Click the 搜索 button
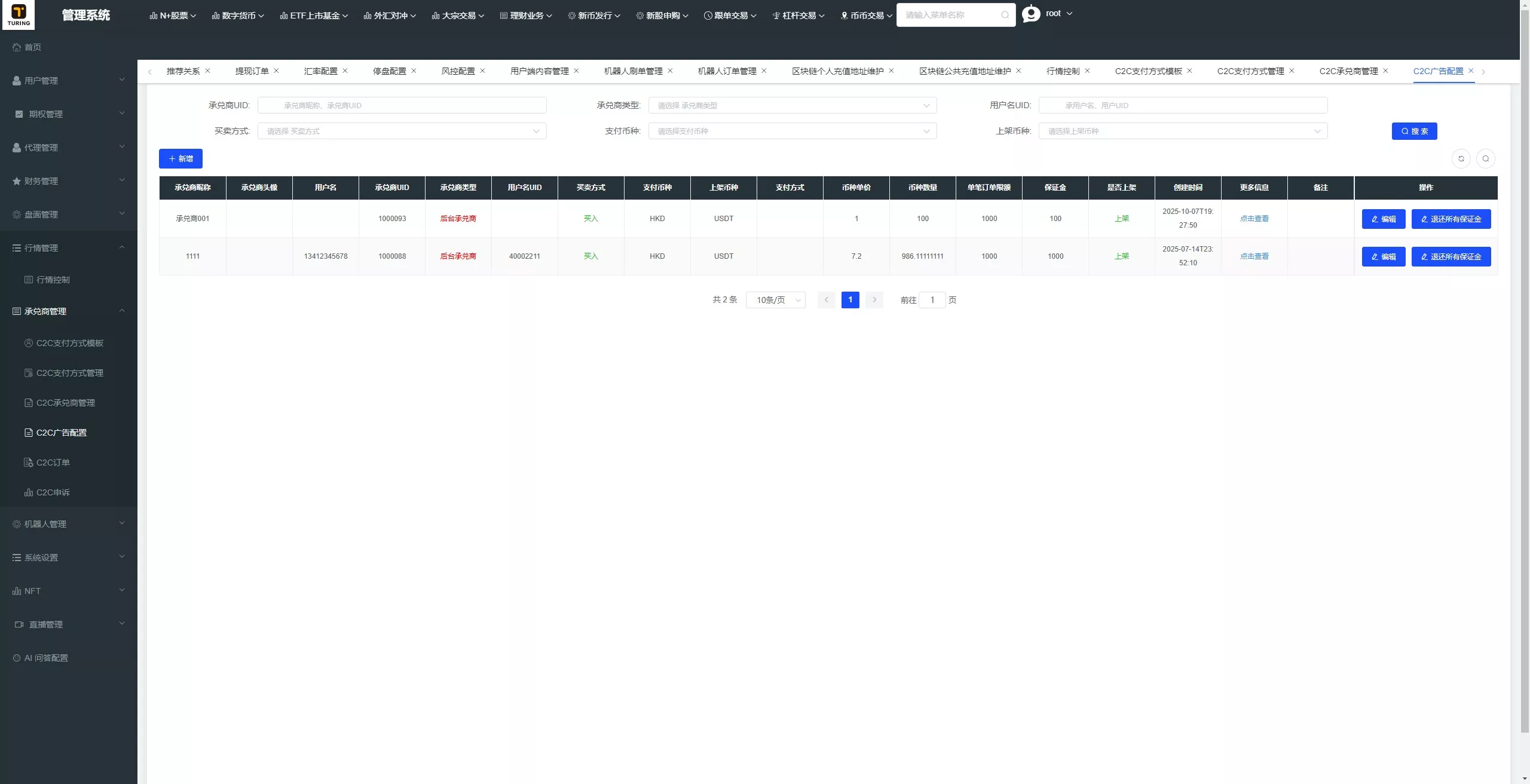This screenshot has height=784, width=1530. coord(1414,131)
